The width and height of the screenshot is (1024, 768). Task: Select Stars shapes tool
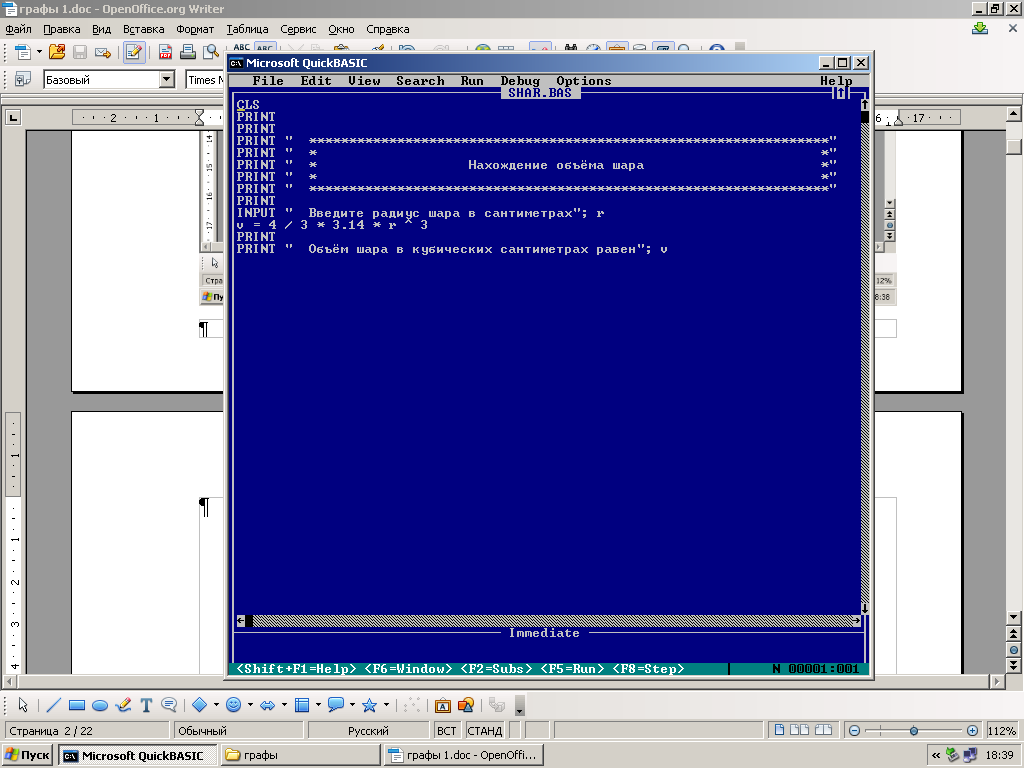(370, 705)
